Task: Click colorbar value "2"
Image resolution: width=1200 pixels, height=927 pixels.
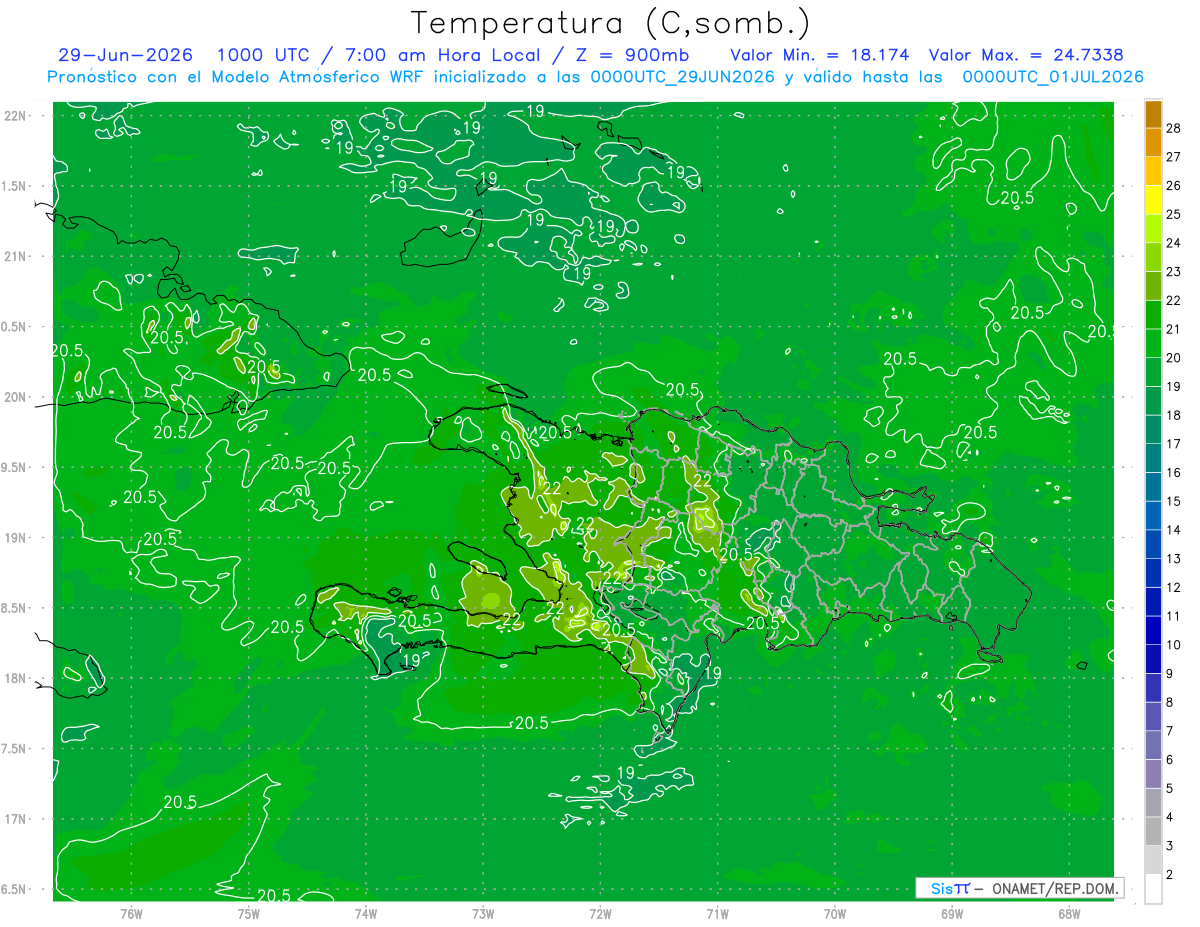Action: pyautogui.click(x=1169, y=875)
